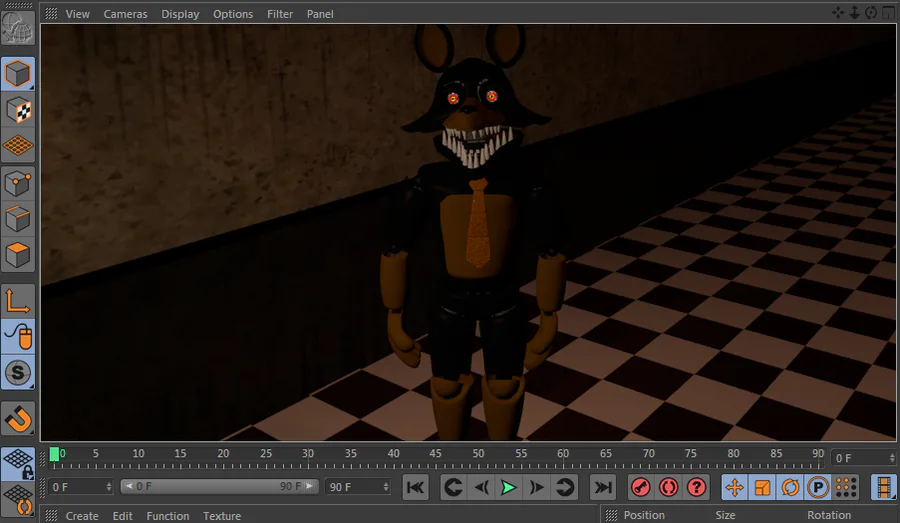Select the Workplane mode orange grid icon
900x523 pixels.
pyautogui.click(x=18, y=145)
